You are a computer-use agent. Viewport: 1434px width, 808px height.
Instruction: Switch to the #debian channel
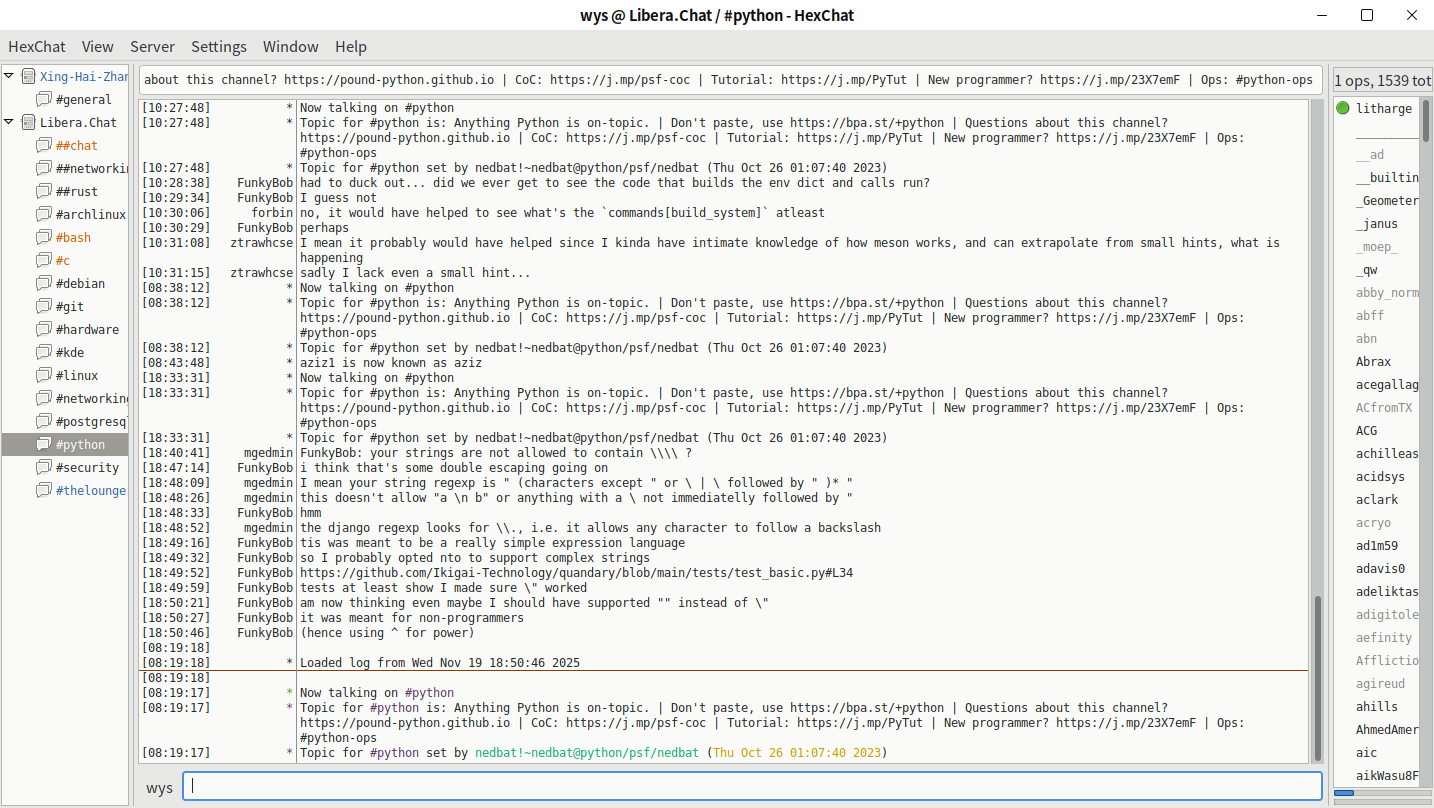click(80, 284)
